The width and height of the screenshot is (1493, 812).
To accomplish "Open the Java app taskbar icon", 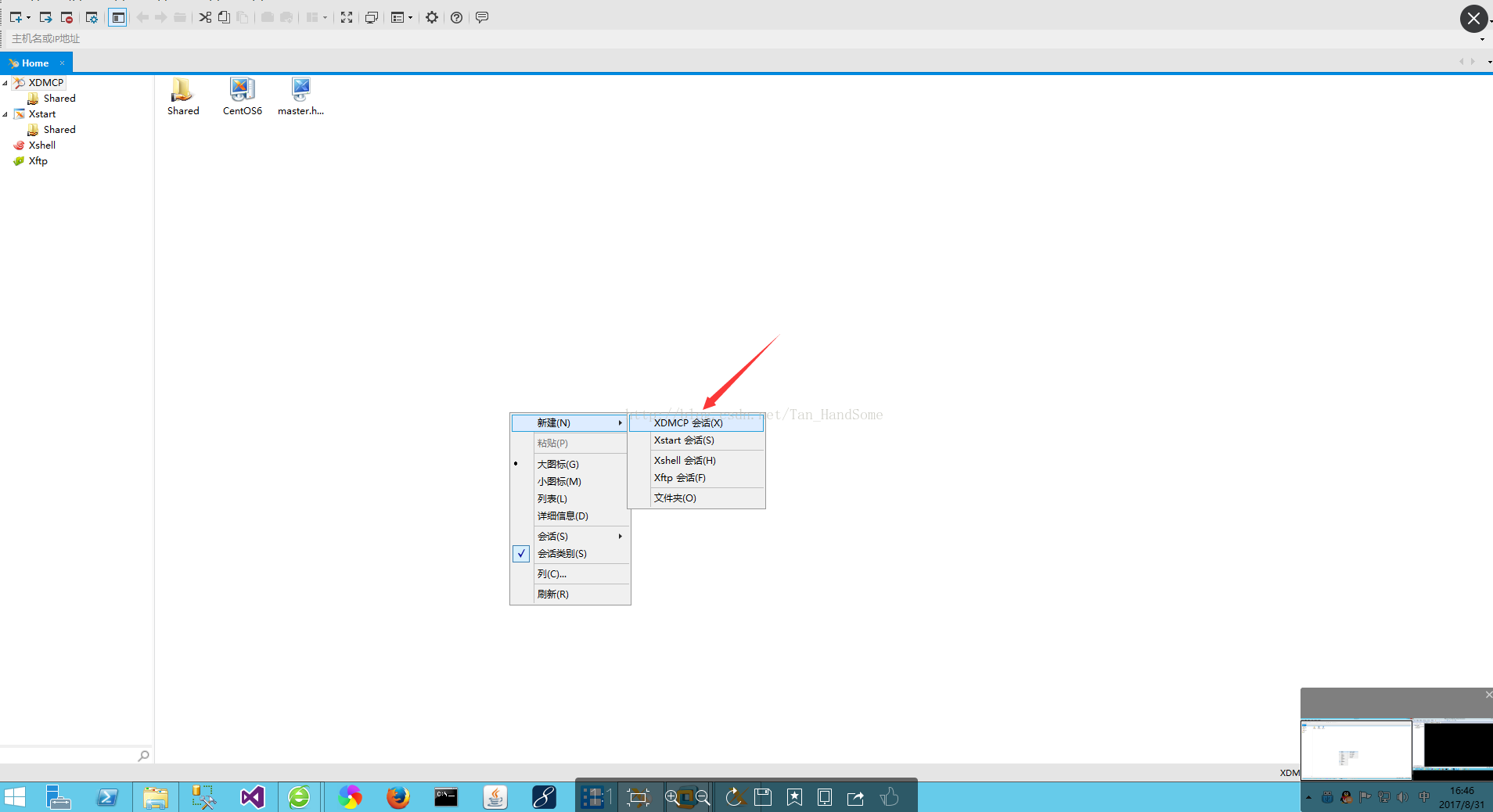I will click(x=495, y=797).
